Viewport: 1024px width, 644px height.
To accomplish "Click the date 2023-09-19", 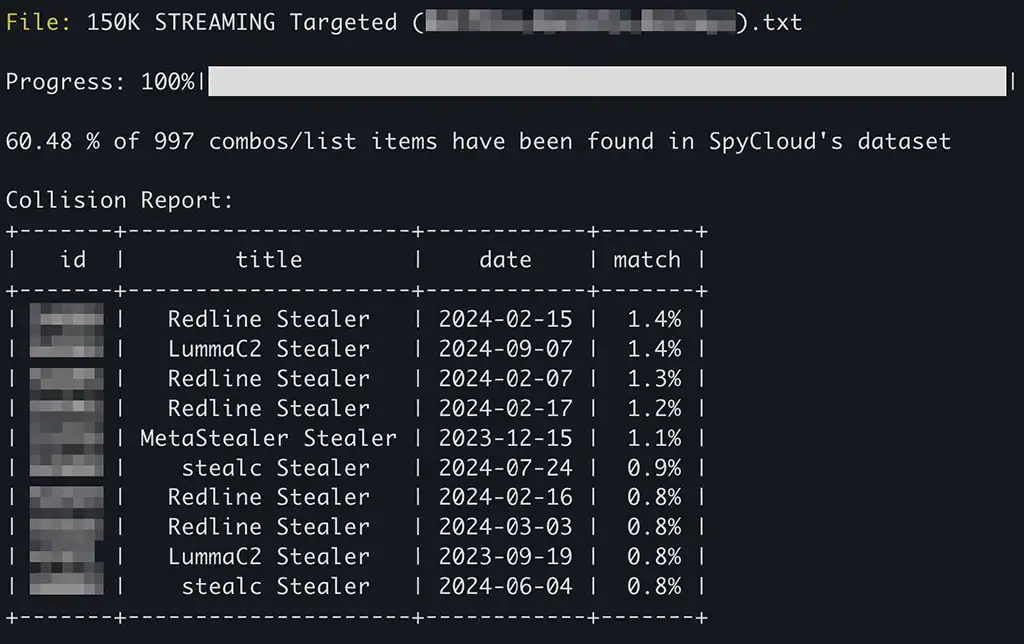I will click(505, 557).
